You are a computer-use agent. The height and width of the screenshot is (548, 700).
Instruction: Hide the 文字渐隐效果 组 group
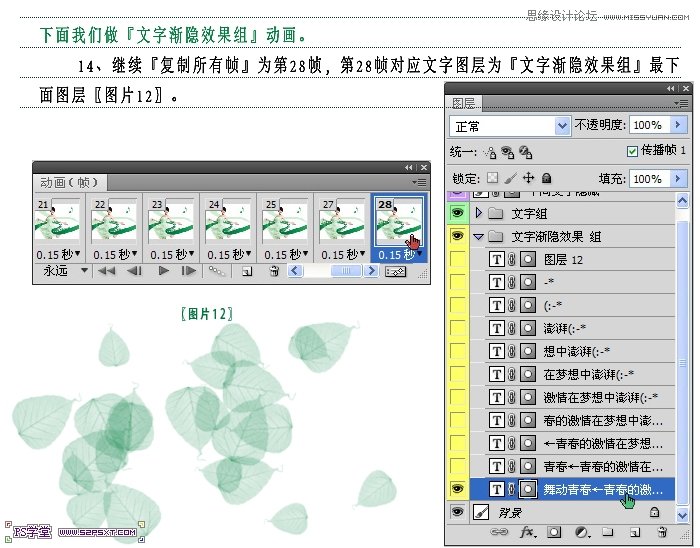pyautogui.click(x=457, y=236)
